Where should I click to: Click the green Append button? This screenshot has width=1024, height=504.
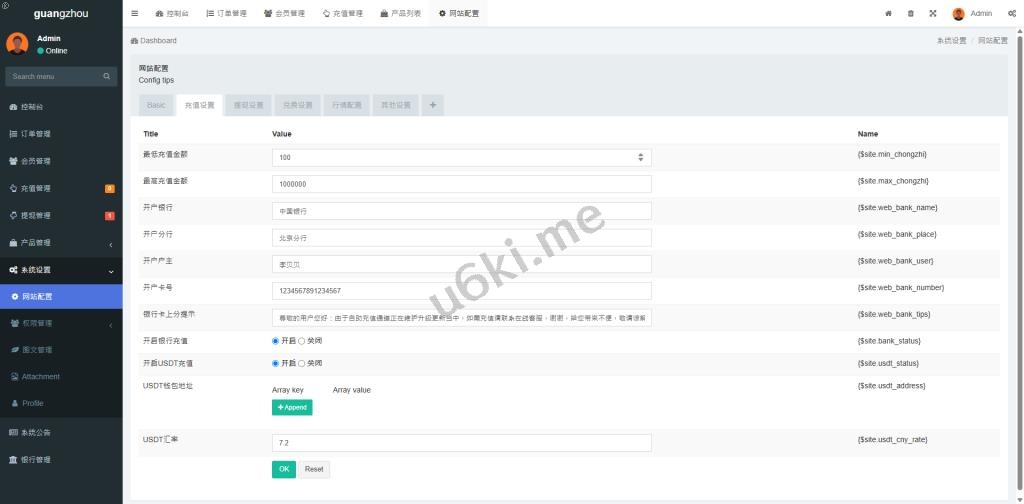tap(292, 407)
